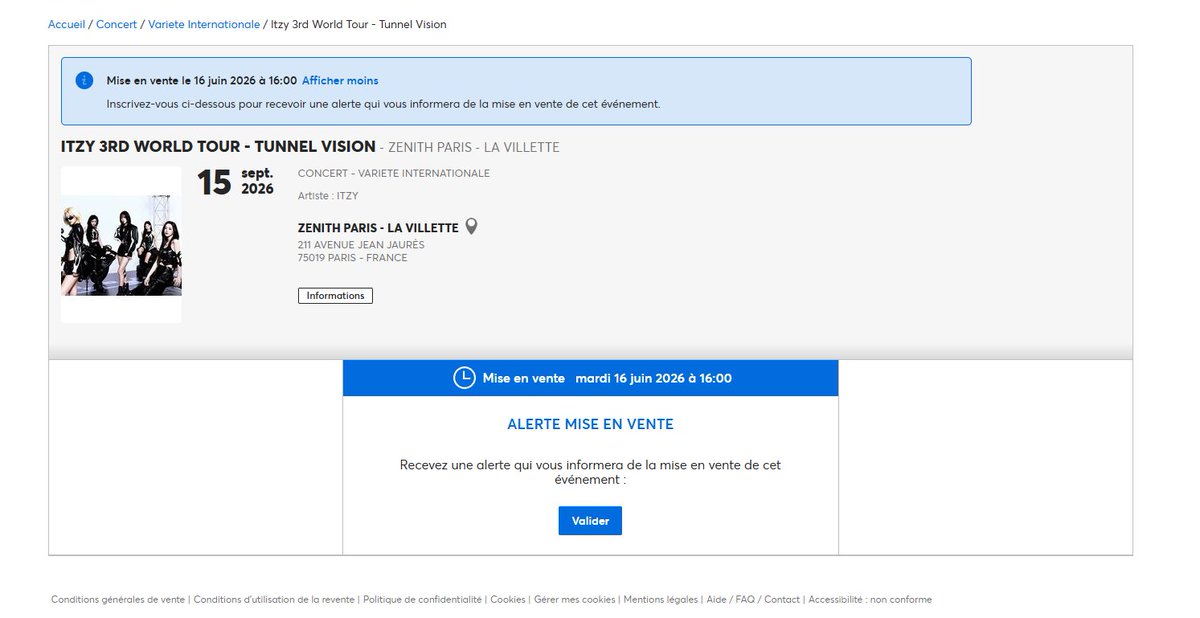This screenshot has height=618, width=1200.
Task: Click the blue info circle icon
Action: click(x=85, y=81)
